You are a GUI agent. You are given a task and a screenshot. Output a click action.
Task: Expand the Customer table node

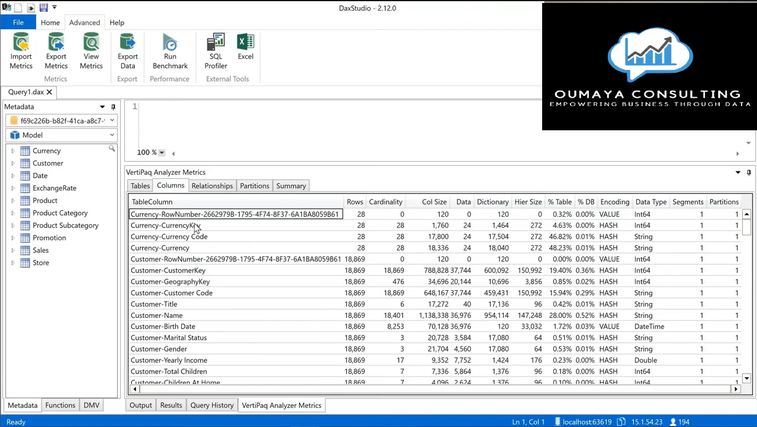pyautogui.click(x=13, y=163)
